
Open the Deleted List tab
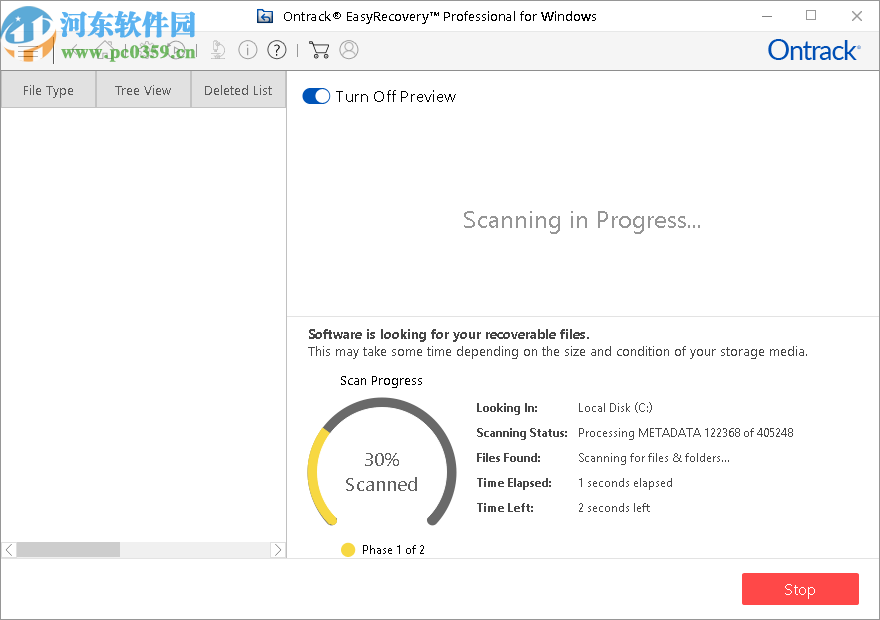click(238, 90)
